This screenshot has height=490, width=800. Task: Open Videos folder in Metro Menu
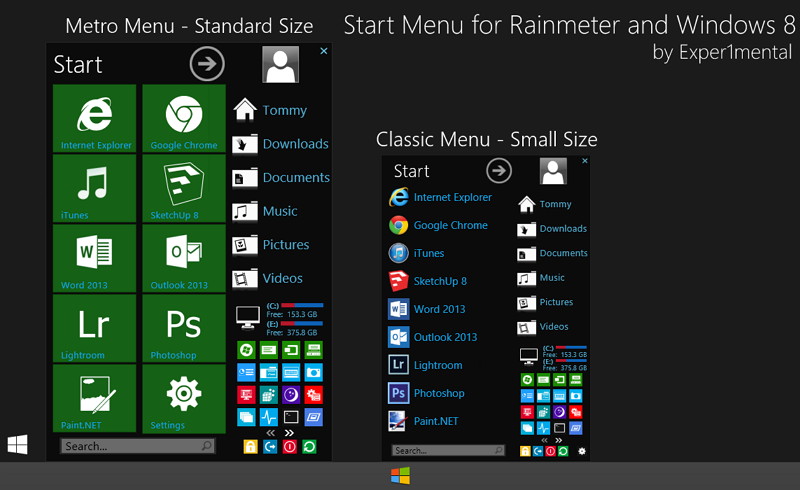[x=267, y=278]
